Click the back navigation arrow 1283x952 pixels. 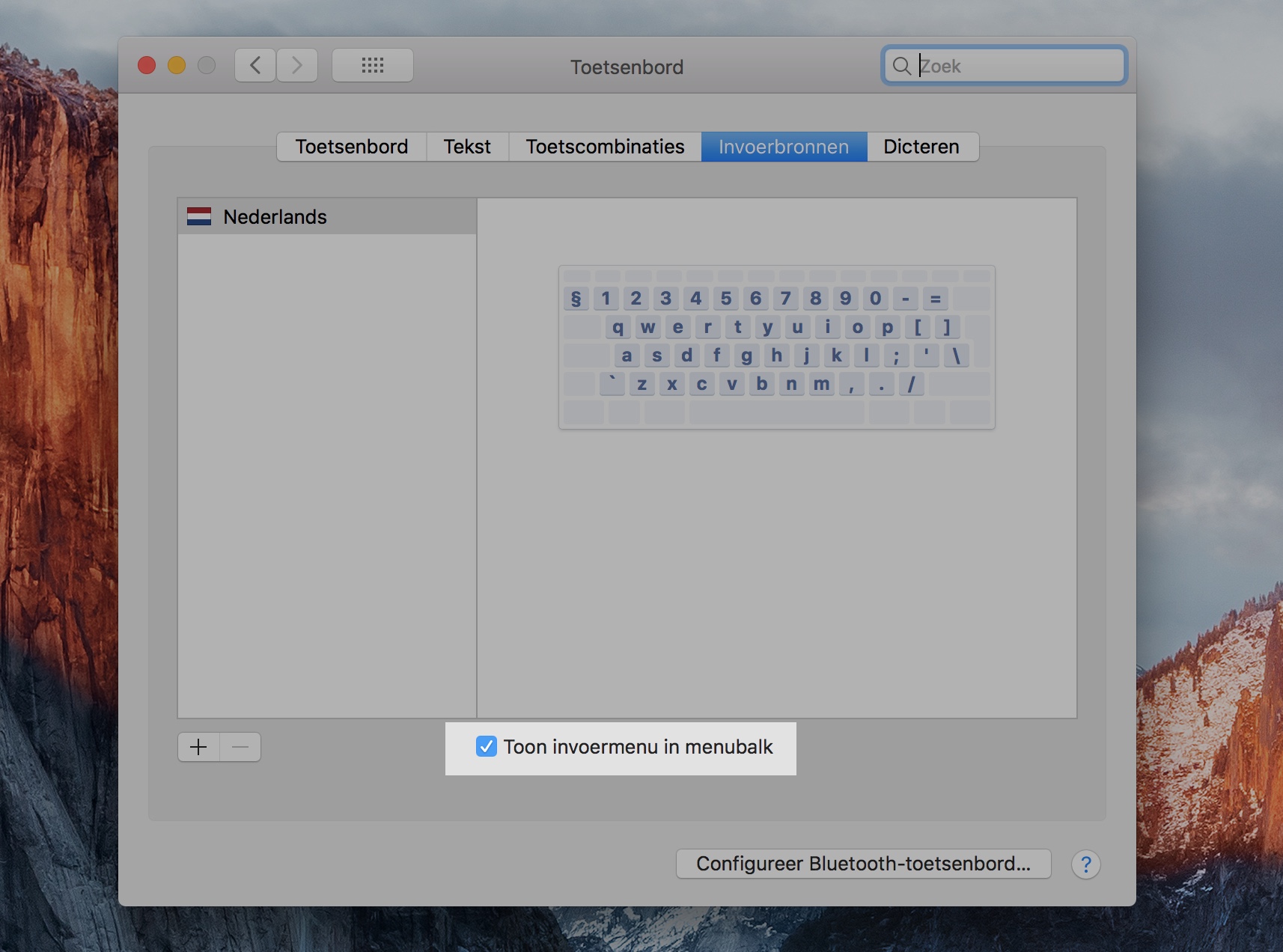coord(255,66)
